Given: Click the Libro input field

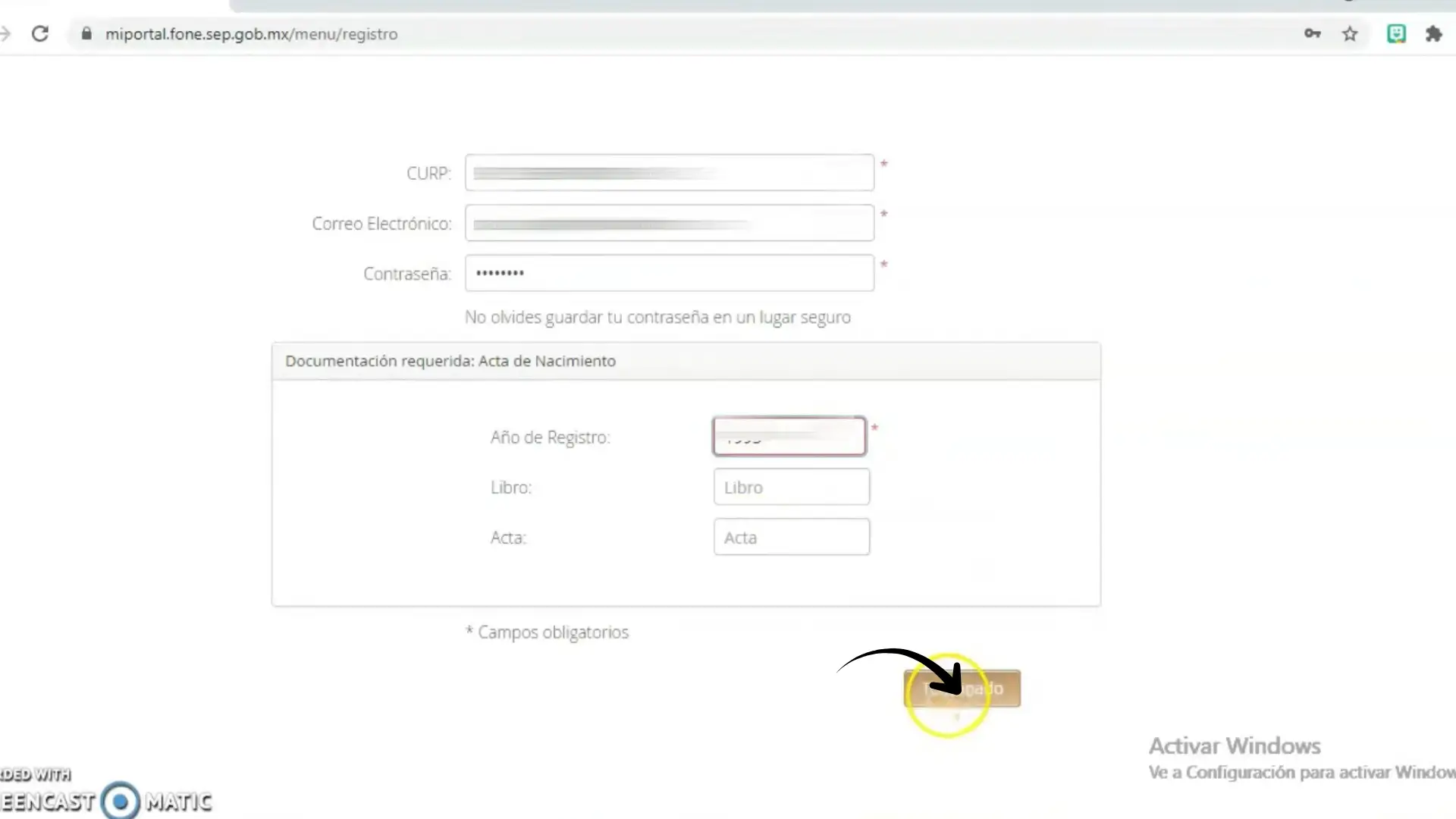Looking at the screenshot, I should tap(792, 487).
